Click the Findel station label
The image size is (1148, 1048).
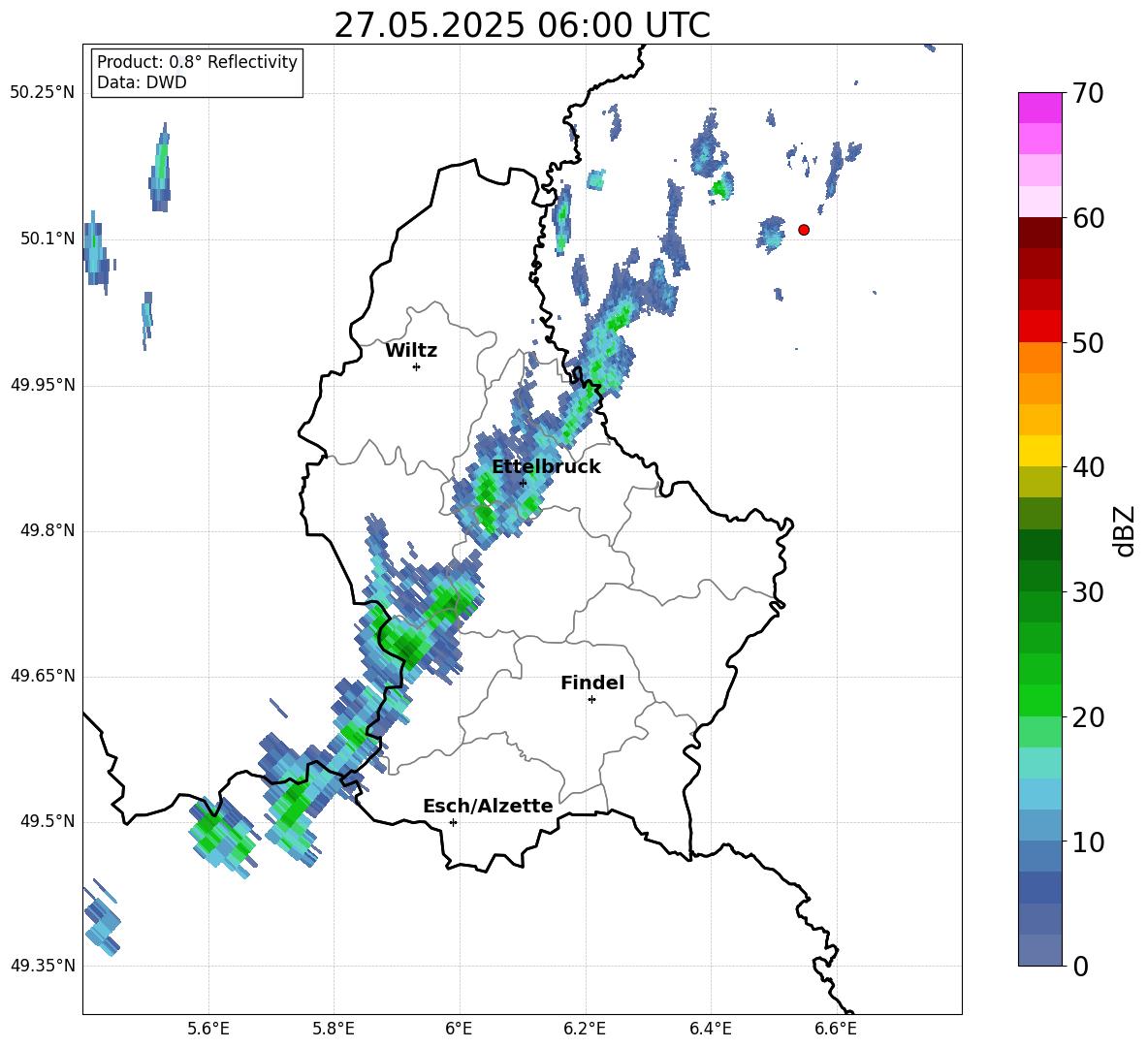point(592,683)
